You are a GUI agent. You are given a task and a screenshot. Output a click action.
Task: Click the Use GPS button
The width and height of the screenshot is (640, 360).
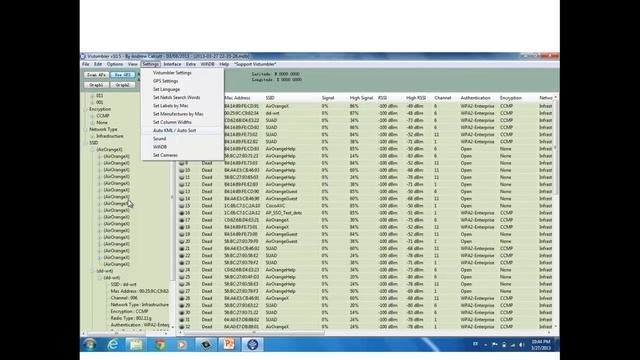[122, 75]
